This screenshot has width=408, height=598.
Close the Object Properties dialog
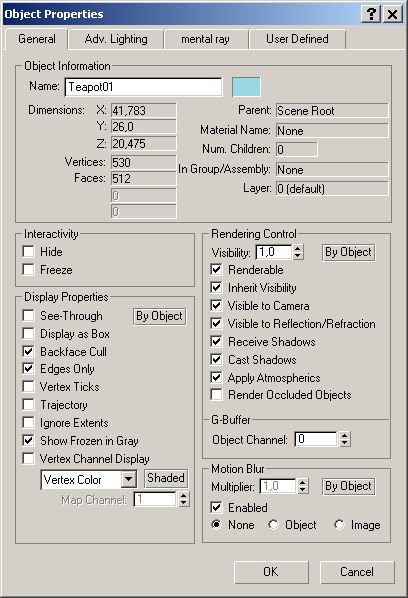392,14
